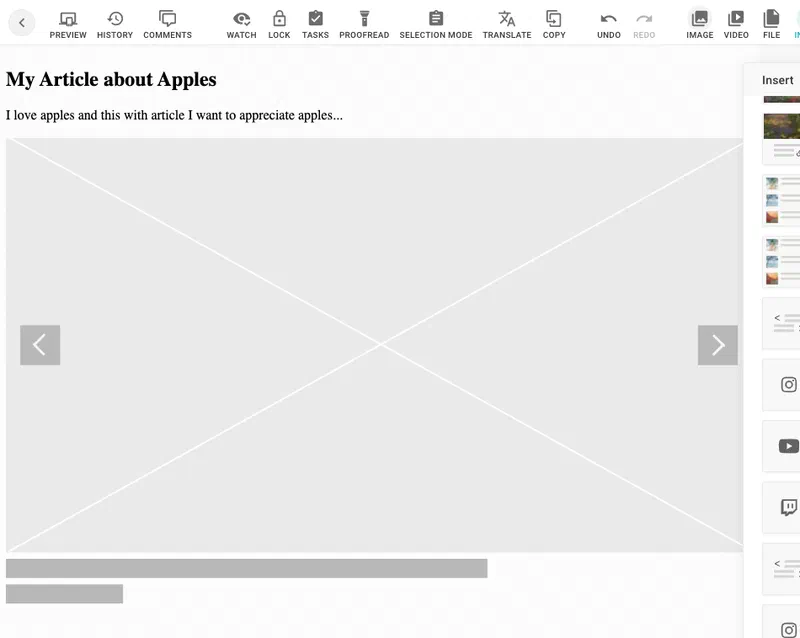This screenshot has height=638, width=800.
Task: Insert a File from the toolbar
Action: 771,24
